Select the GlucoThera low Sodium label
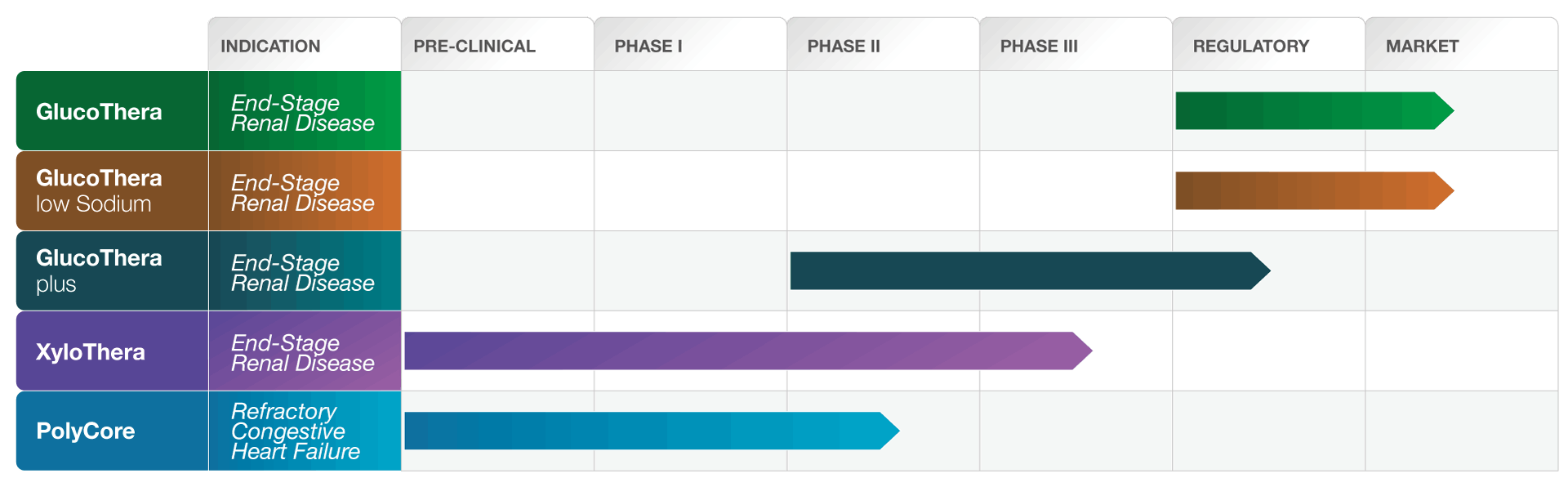The image size is (1568, 487). click(113, 190)
